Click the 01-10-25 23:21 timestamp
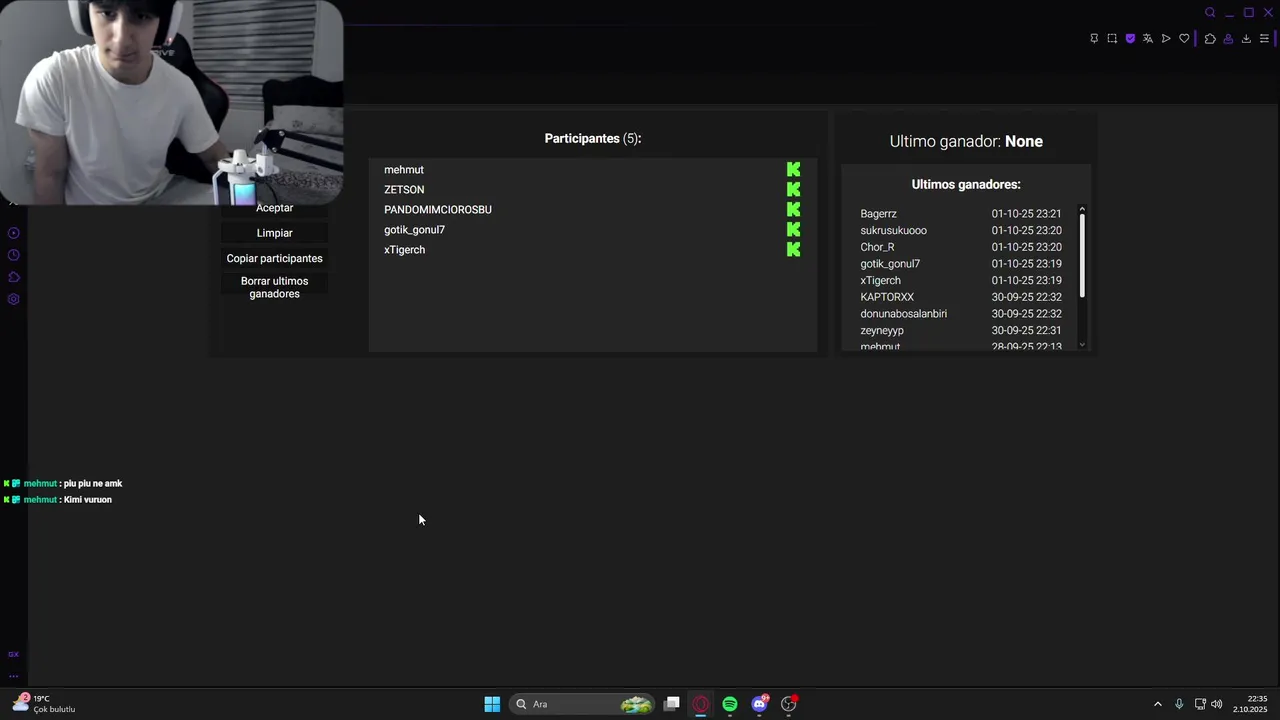The height and width of the screenshot is (720, 1280). [x=1026, y=214]
